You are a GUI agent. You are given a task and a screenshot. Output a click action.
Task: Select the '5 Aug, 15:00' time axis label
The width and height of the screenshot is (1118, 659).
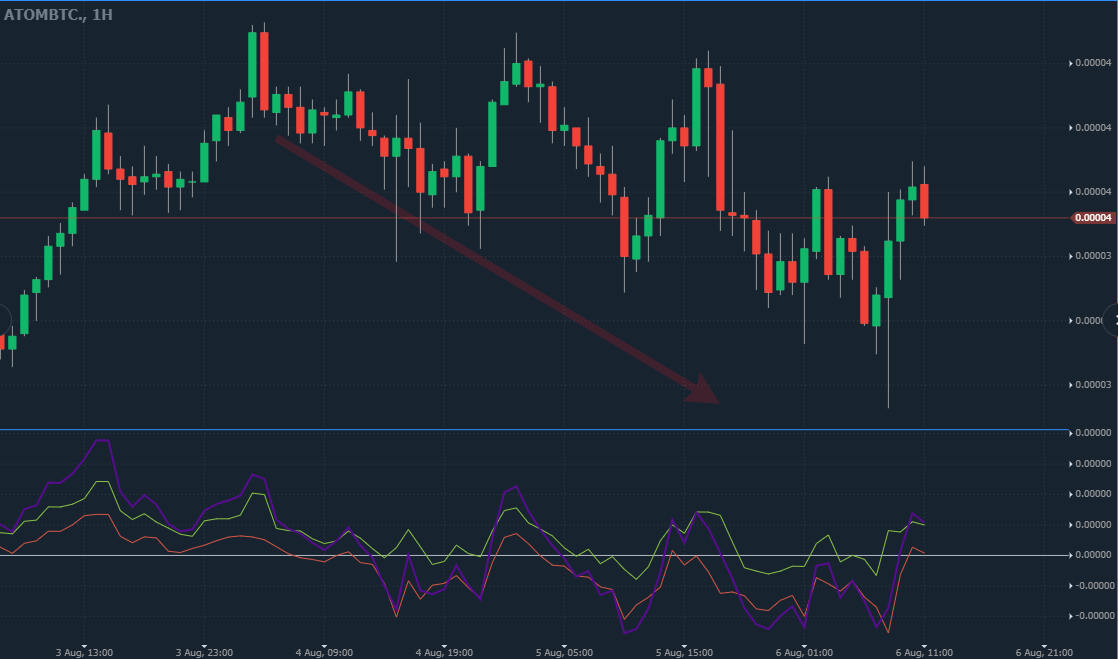[x=684, y=652]
